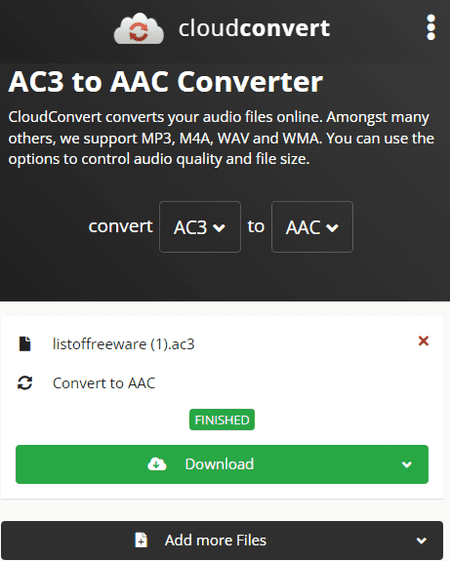Click the cloud download icon
Viewport: 450px width, 561px height.
157,464
